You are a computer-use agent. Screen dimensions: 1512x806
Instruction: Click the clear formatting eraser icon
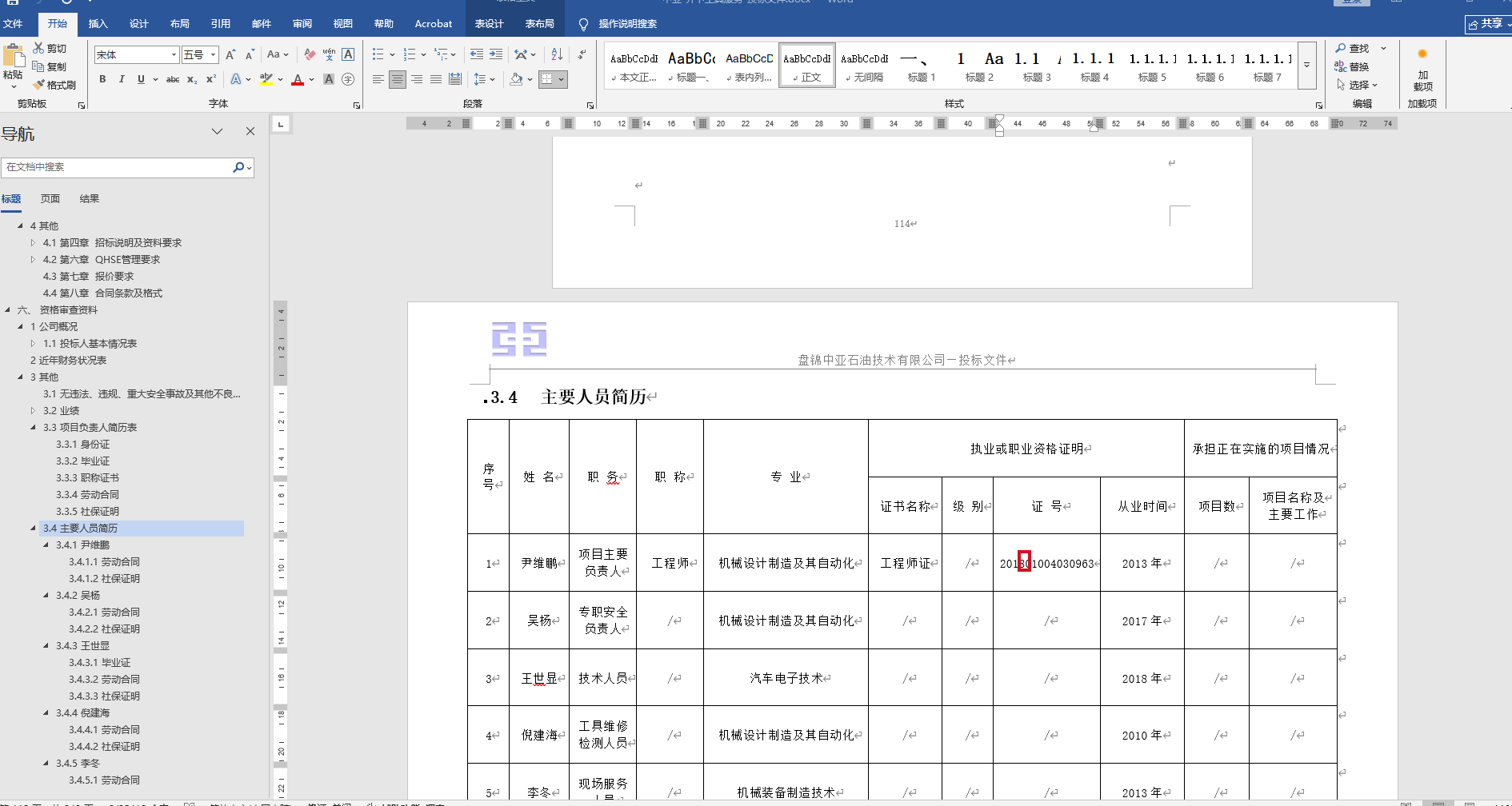pos(310,54)
